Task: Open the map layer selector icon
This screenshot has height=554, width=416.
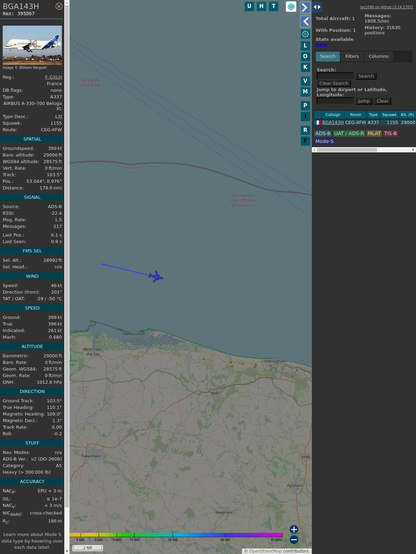Action: tap(291, 6)
